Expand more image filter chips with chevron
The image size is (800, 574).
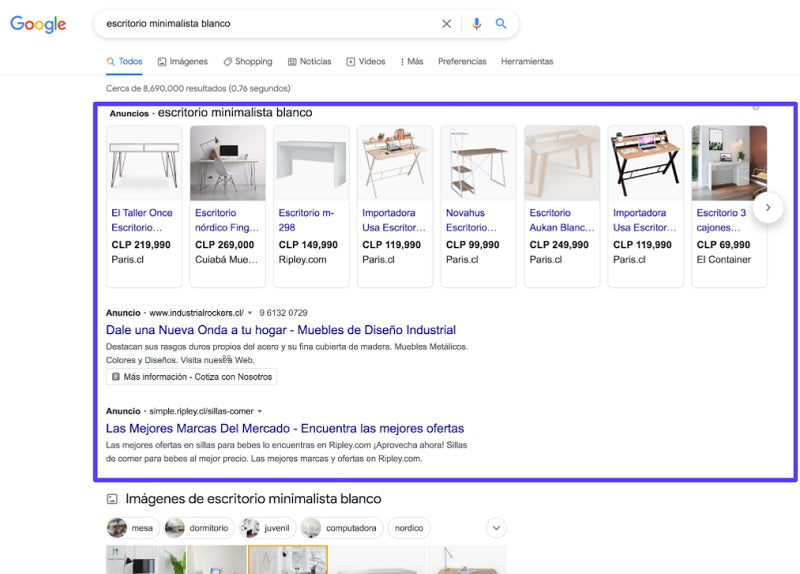pos(496,528)
